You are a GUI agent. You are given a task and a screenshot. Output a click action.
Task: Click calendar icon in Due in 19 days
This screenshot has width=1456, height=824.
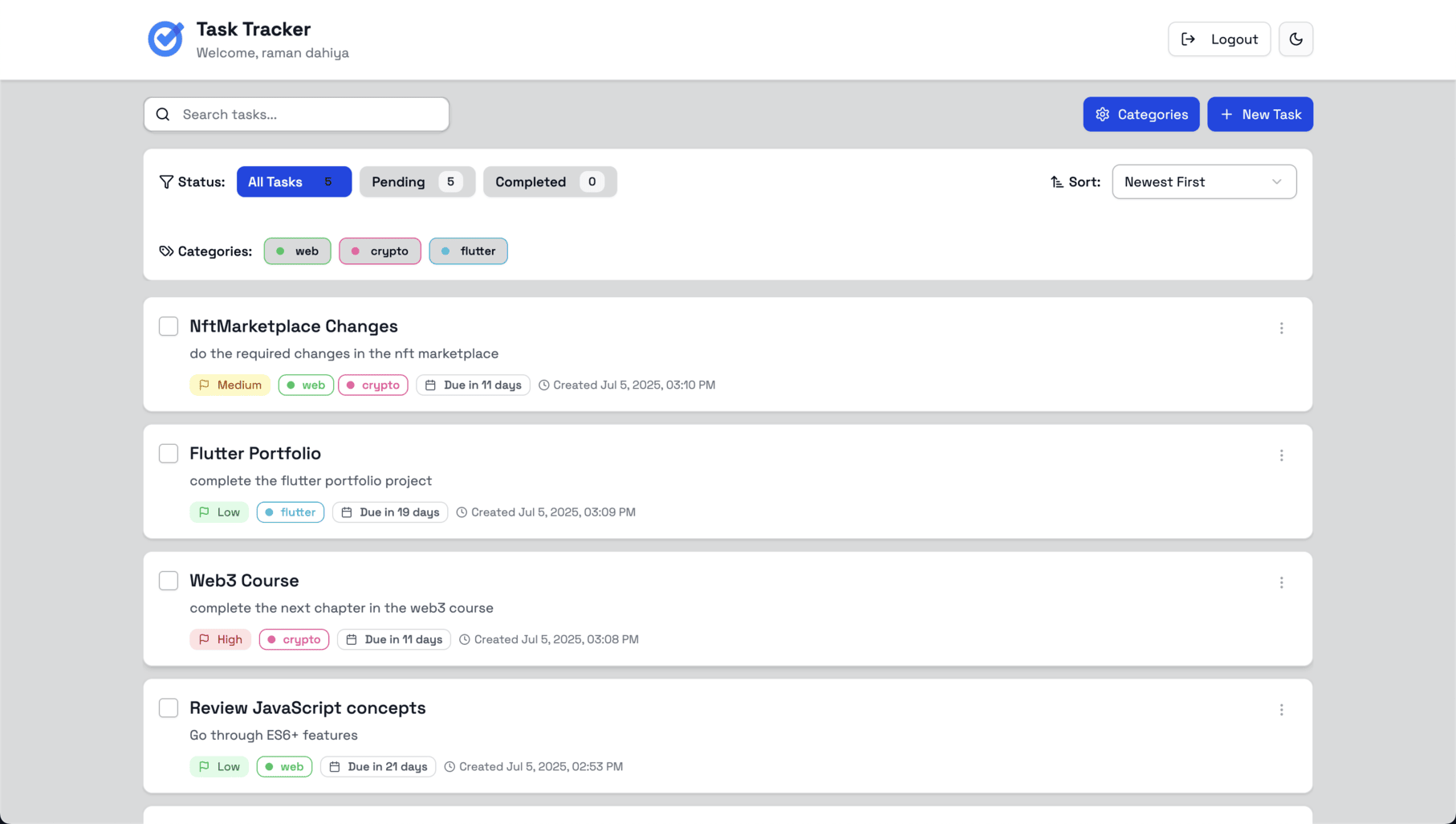(347, 512)
